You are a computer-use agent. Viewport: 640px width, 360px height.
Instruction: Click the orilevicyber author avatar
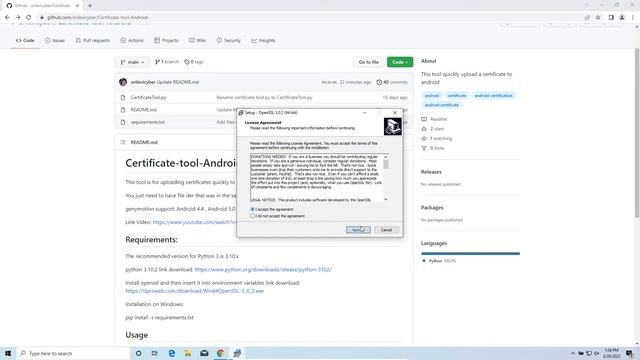[x=123, y=82]
